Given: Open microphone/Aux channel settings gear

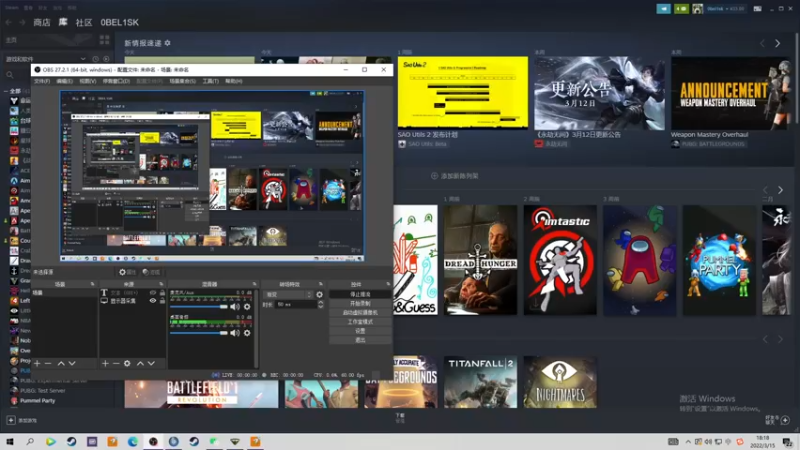Looking at the screenshot, I should pos(247,307).
